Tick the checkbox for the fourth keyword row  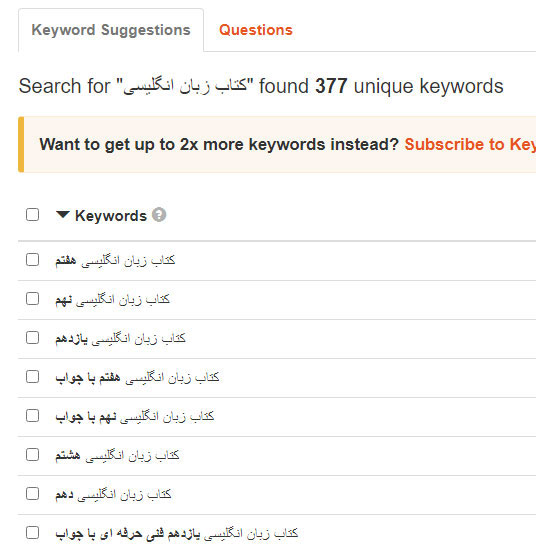tap(33, 377)
